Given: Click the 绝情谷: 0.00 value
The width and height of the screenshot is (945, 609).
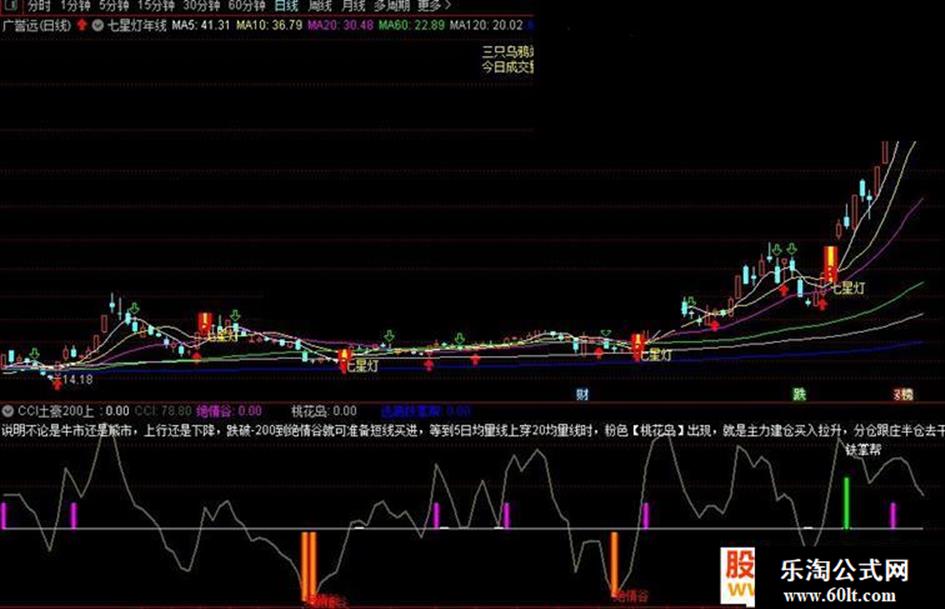Looking at the screenshot, I should click(229, 411).
